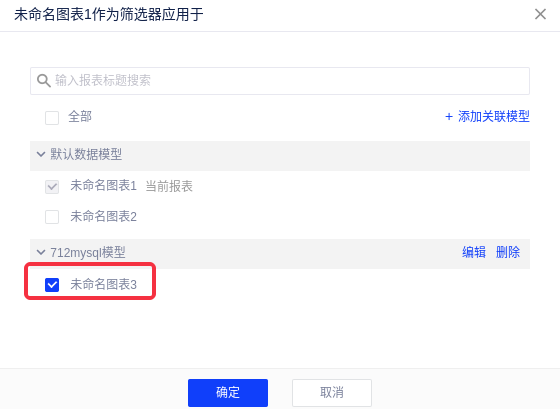
Task: Click the 全部 label text
Action: coord(80,117)
